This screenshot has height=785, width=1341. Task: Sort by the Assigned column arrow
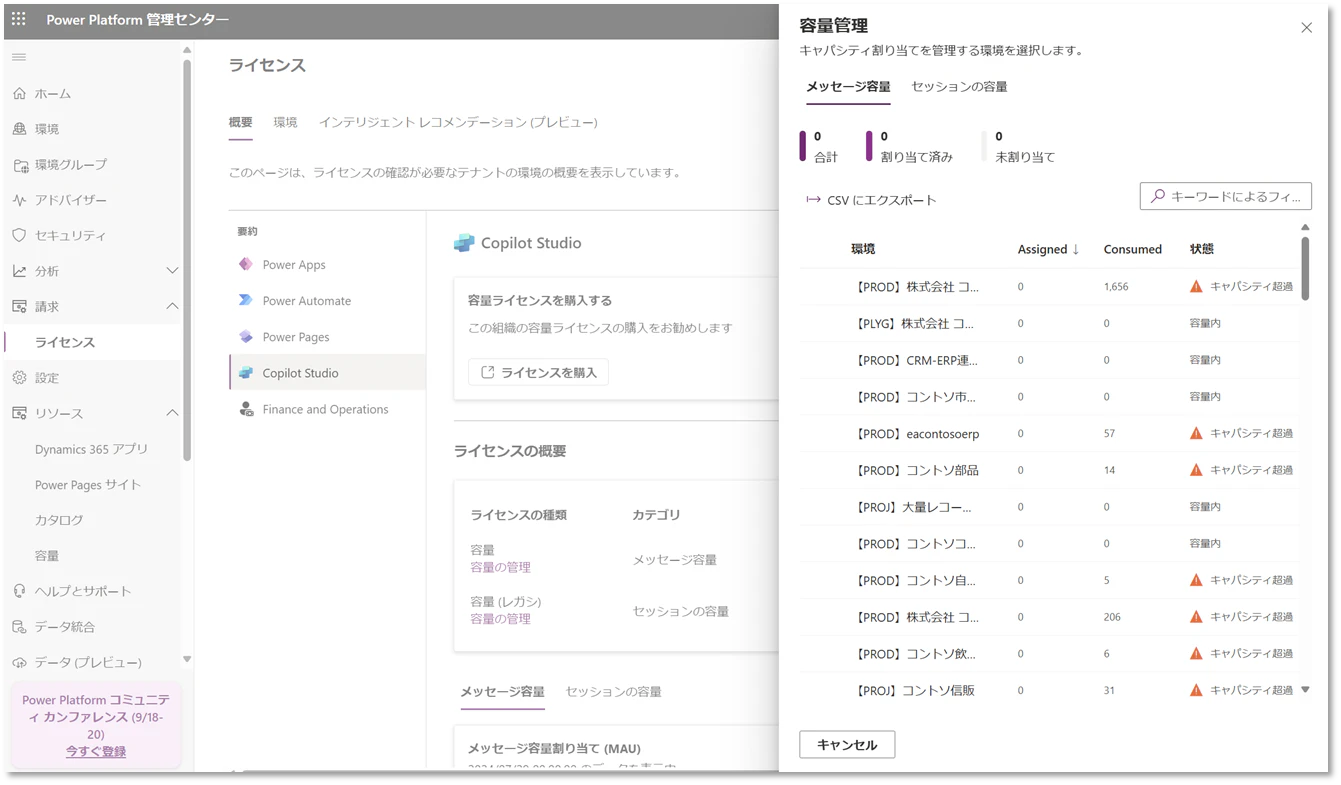click(1075, 249)
